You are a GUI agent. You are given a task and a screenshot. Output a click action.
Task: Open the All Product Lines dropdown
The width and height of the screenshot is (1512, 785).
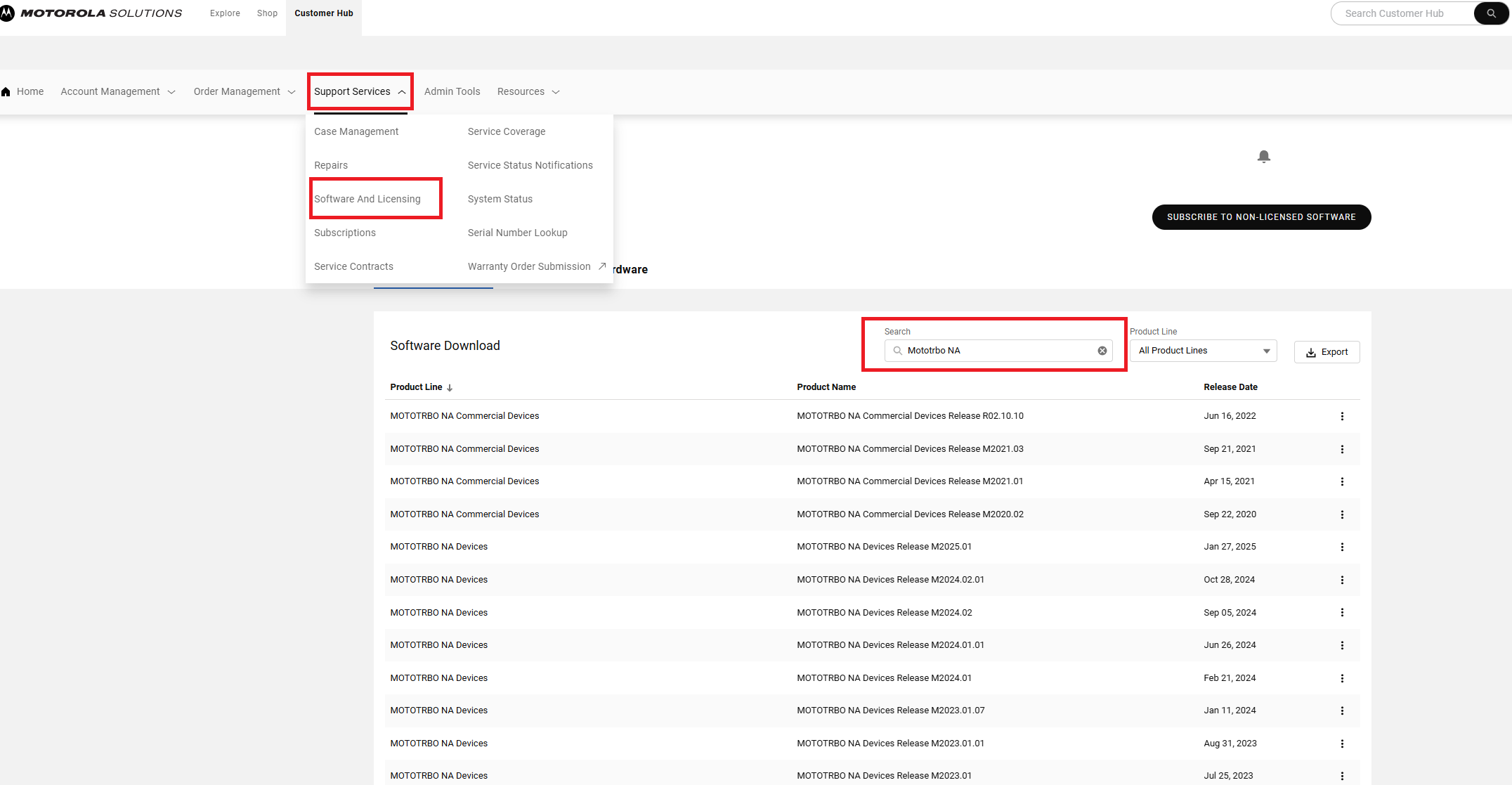click(1203, 351)
